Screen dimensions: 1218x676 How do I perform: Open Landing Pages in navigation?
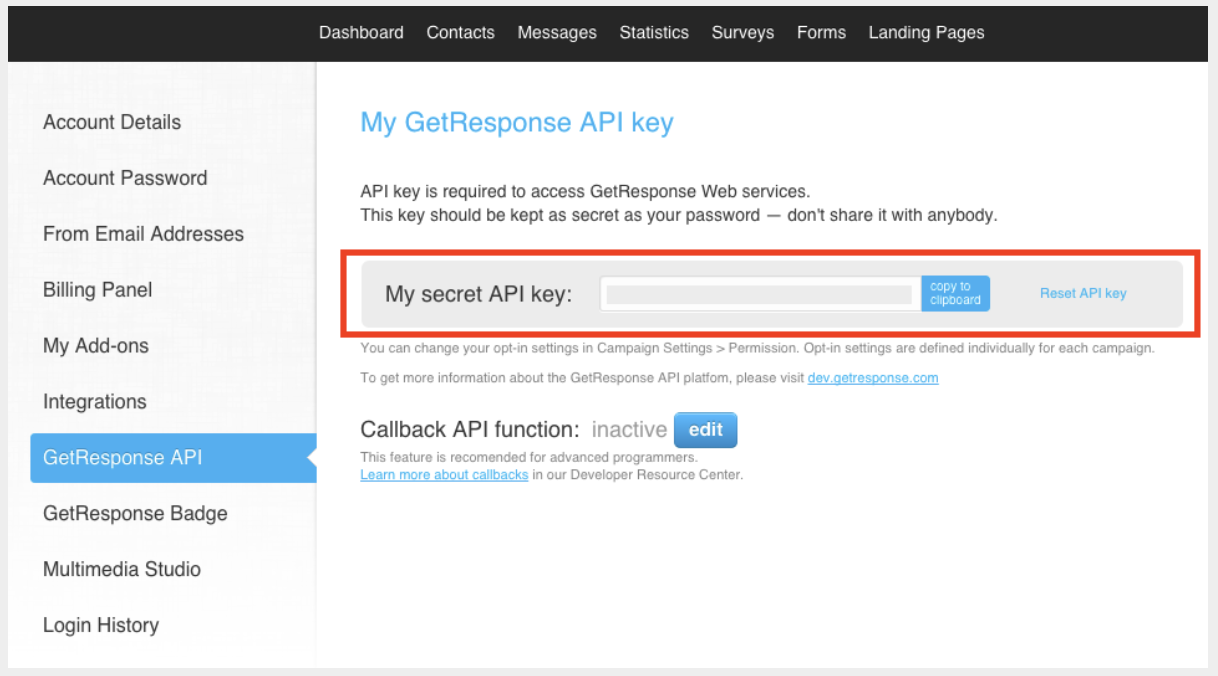(x=926, y=33)
